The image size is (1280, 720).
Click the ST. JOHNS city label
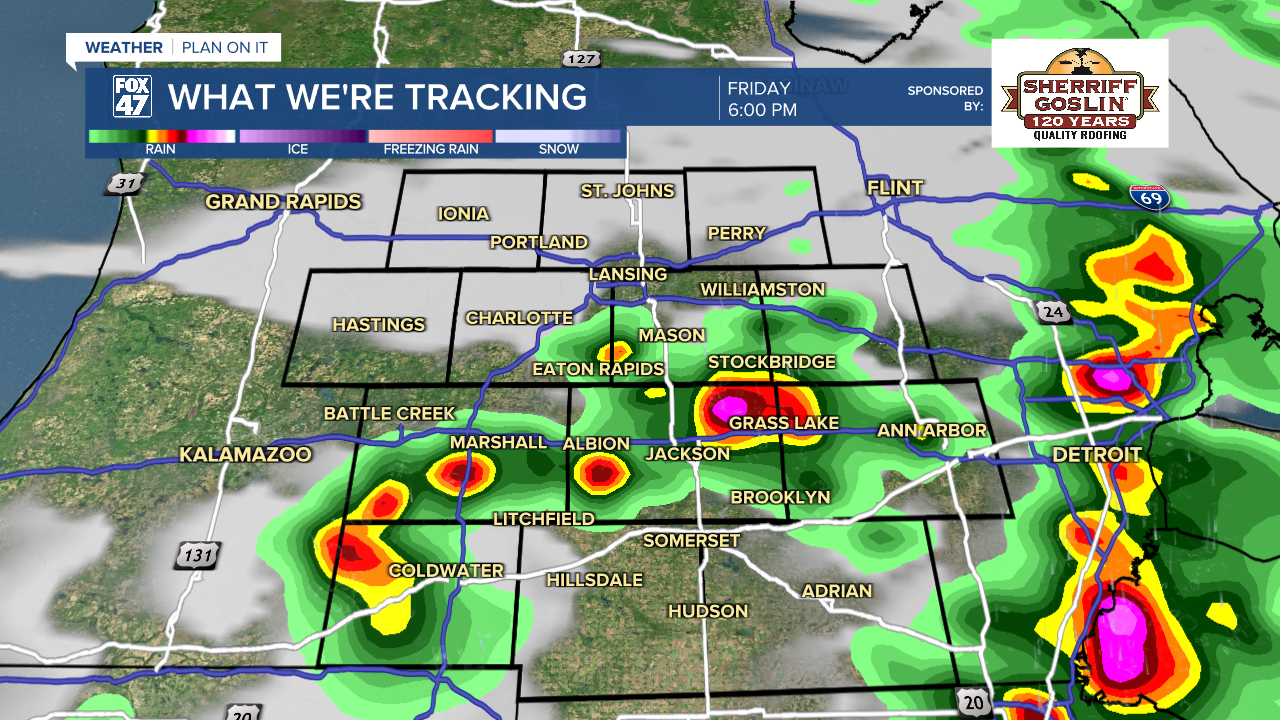point(628,190)
